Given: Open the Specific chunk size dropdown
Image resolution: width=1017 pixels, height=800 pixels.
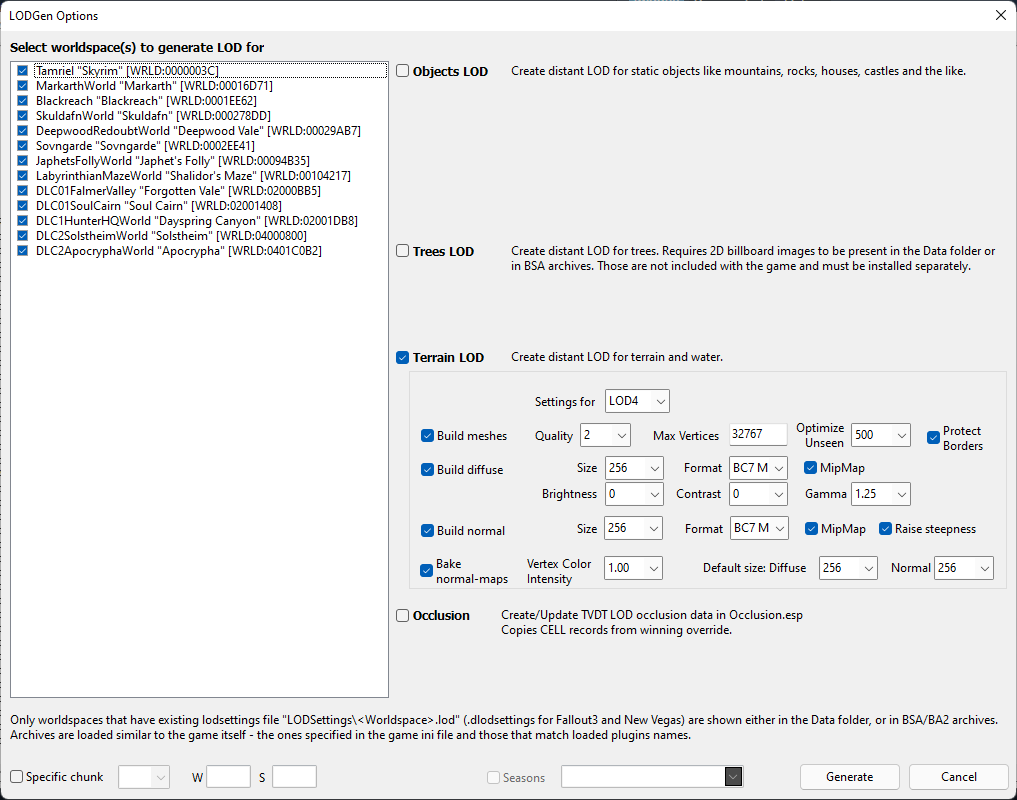Looking at the screenshot, I should (144, 777).
